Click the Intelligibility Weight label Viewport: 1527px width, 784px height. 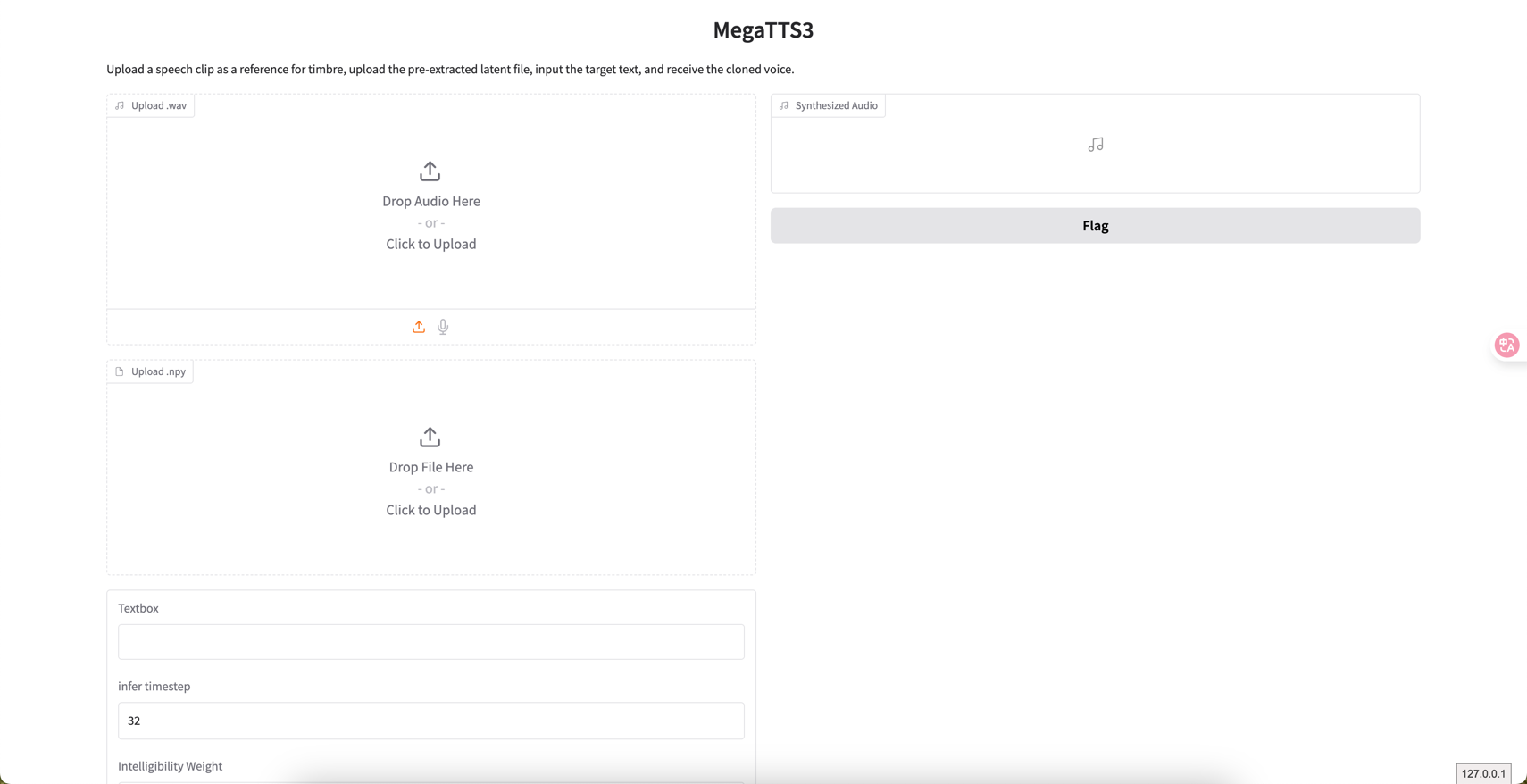click(x=170, y=766)
